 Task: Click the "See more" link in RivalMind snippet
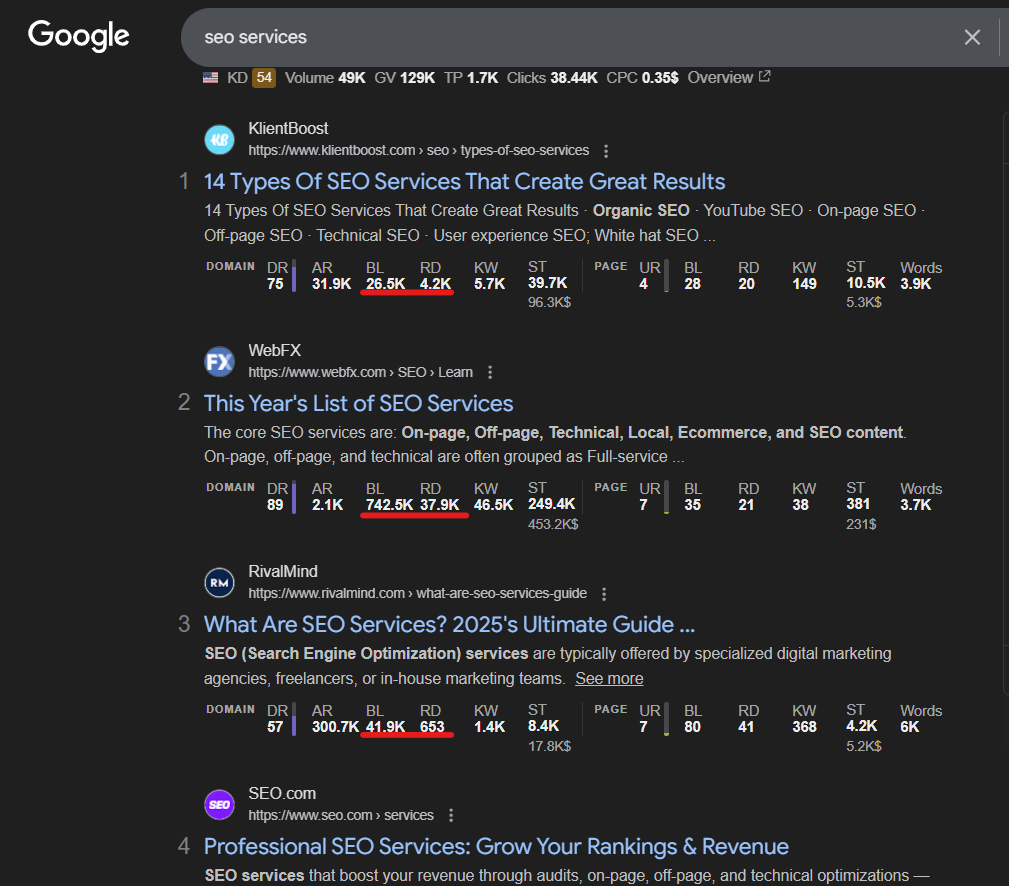click(x=609, y=678)
